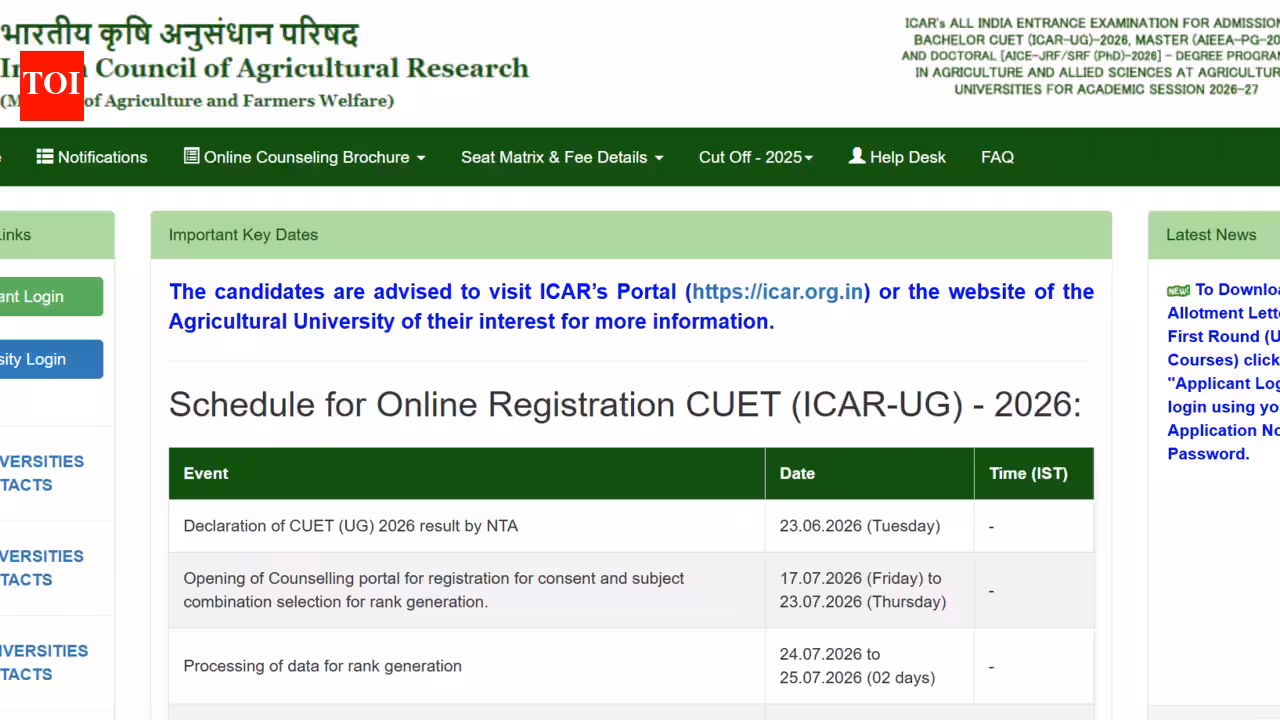Open the FAQ menu item
The width and height of the screenshot is (1280, 720).
pyautogui.click(x=997, y=157)
